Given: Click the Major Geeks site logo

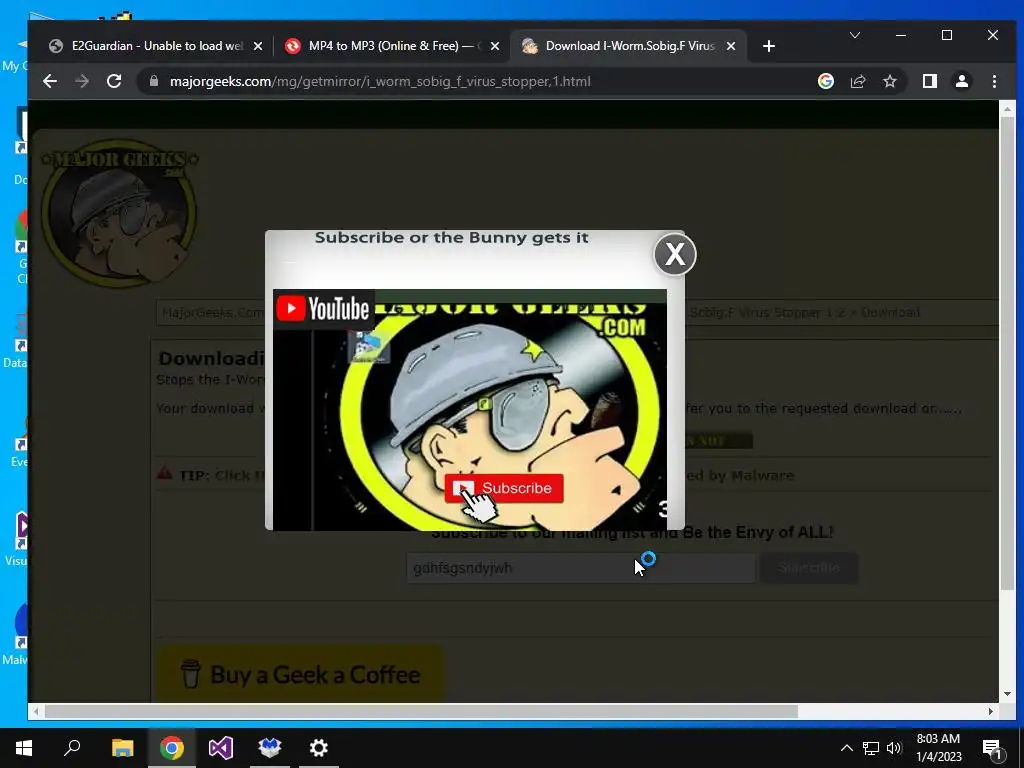Looking at the screenshot, I should pyautogui.click(x=120, y=213).
